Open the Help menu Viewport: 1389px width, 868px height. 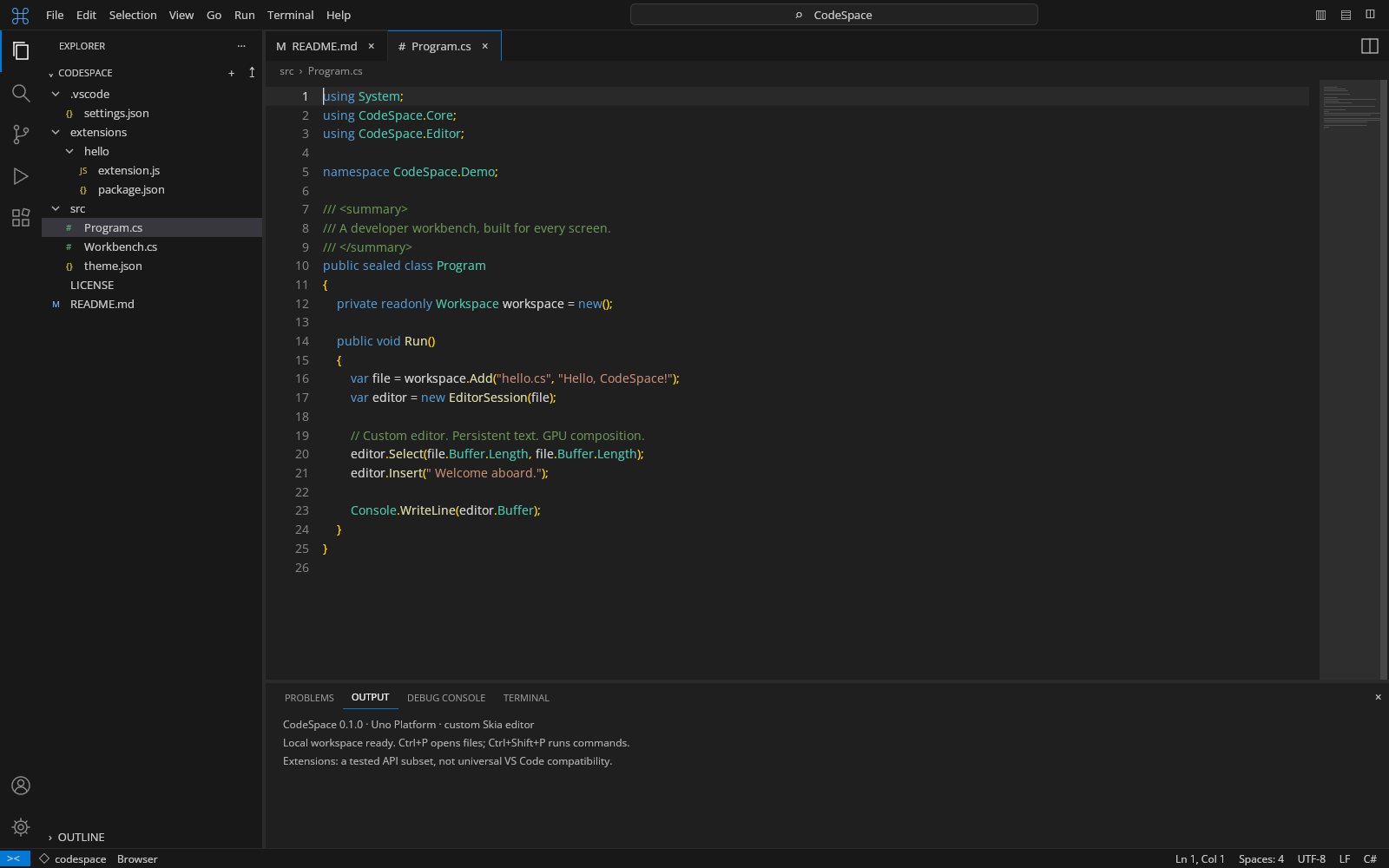[339, 15]
